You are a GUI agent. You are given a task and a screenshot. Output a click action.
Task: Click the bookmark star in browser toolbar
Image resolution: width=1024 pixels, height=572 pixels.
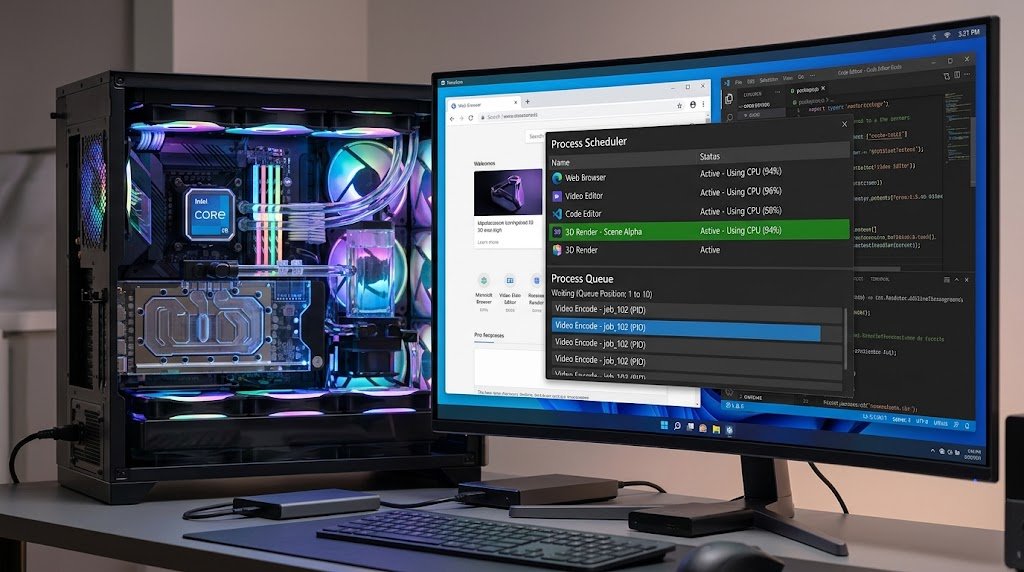pos(679,106)
